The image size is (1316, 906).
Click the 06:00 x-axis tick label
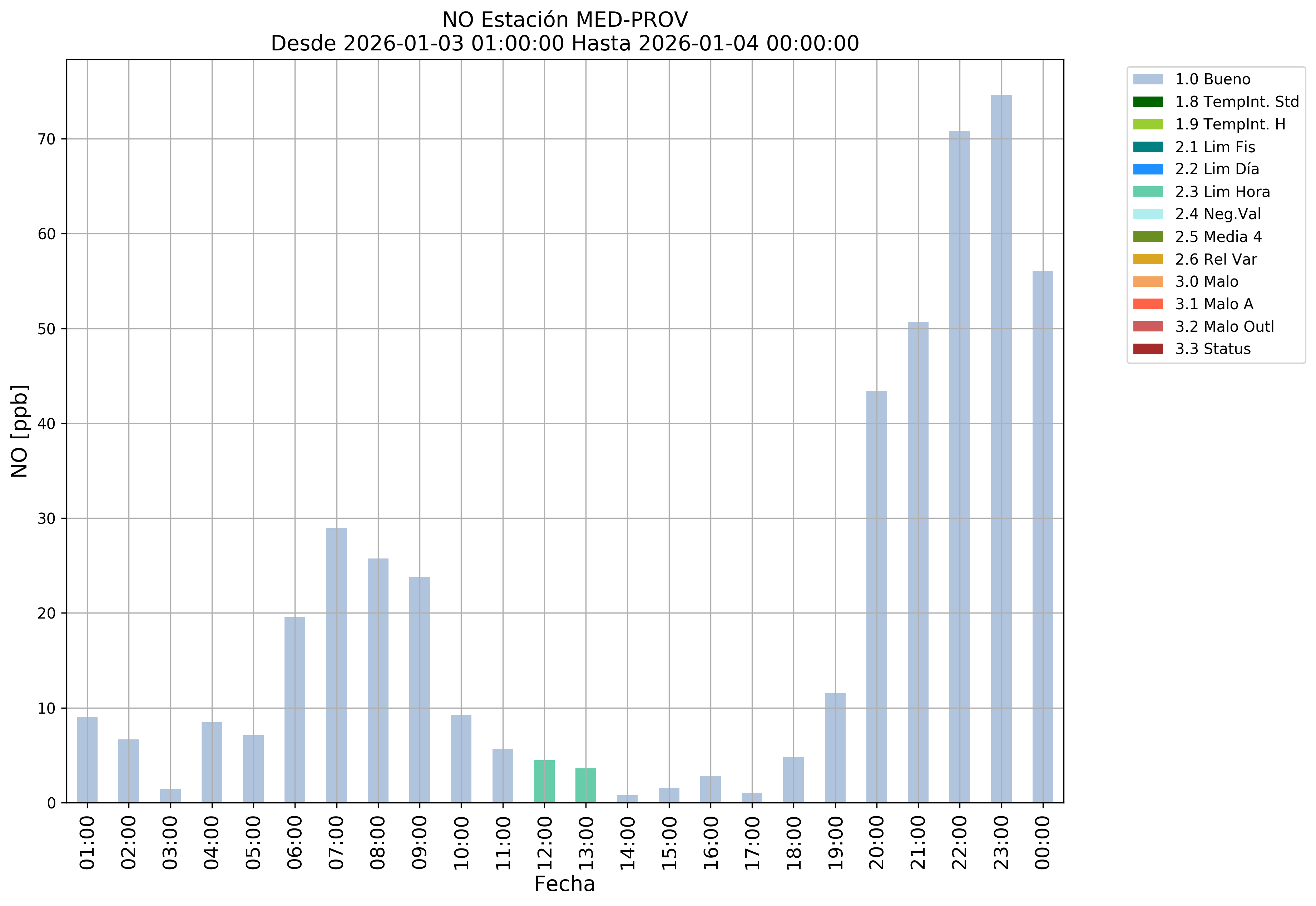[x=295, y=842]
